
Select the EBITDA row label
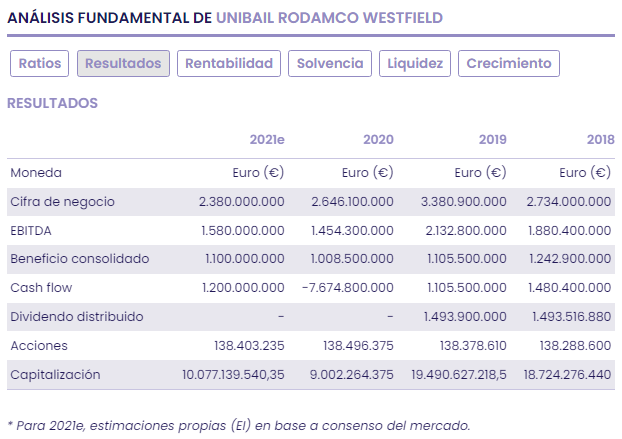pyautogui.click(x=32, y=230)
